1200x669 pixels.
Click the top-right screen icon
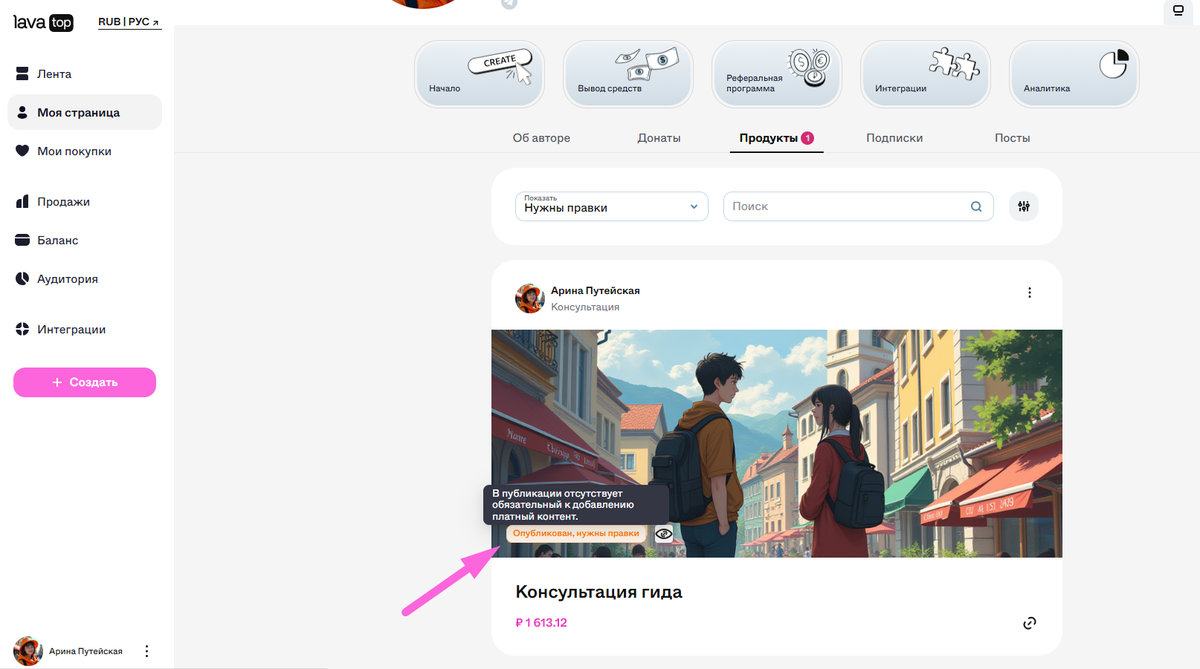pyautogui.click(x=1178, y=11)
